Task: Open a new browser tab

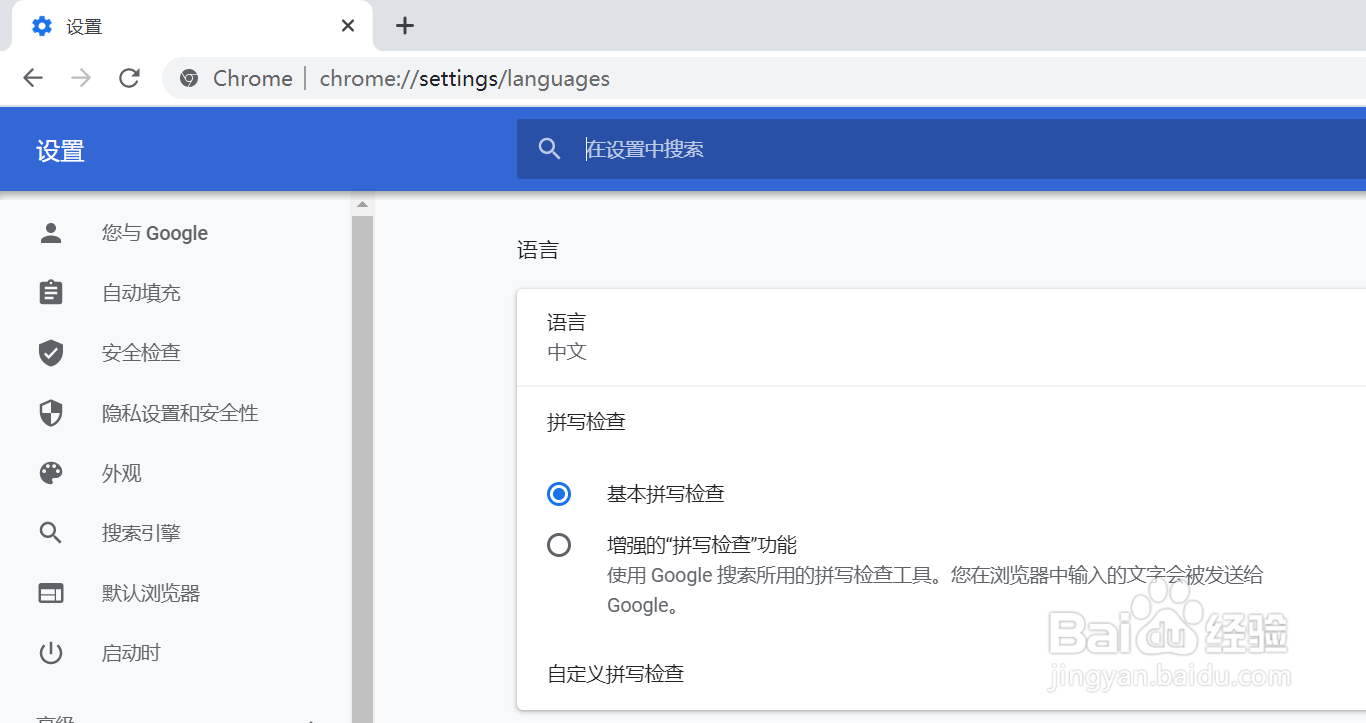Action: [x=404, y=26]
